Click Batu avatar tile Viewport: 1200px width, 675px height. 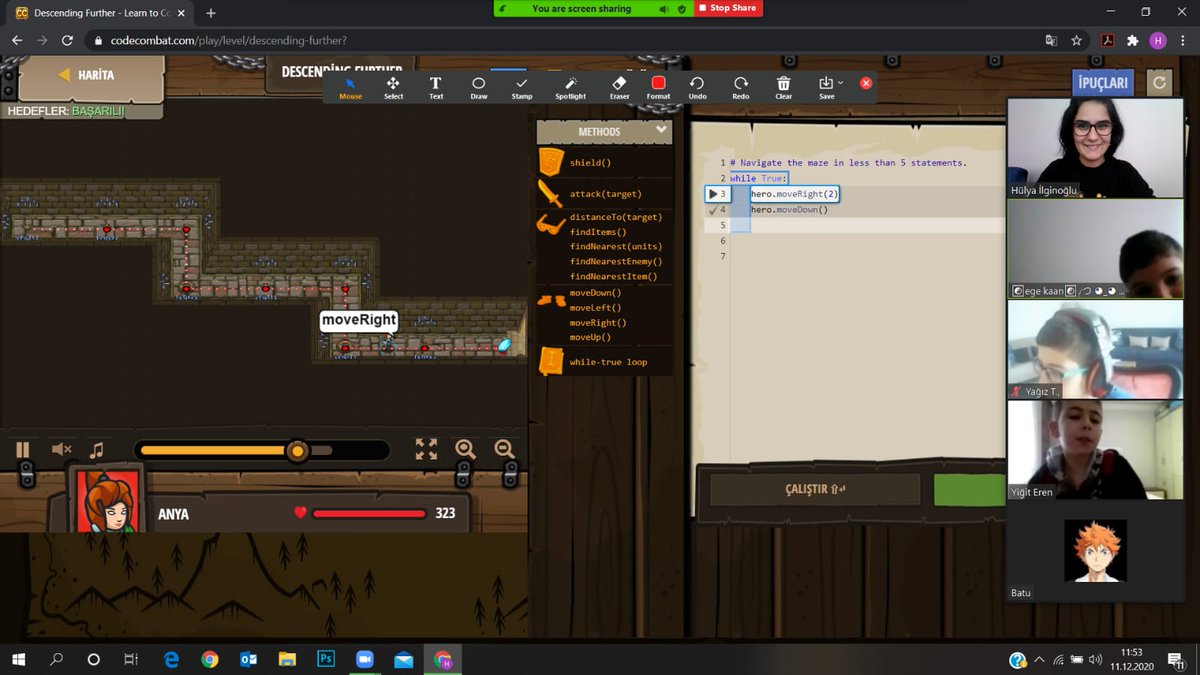[x=1095, y=551]
